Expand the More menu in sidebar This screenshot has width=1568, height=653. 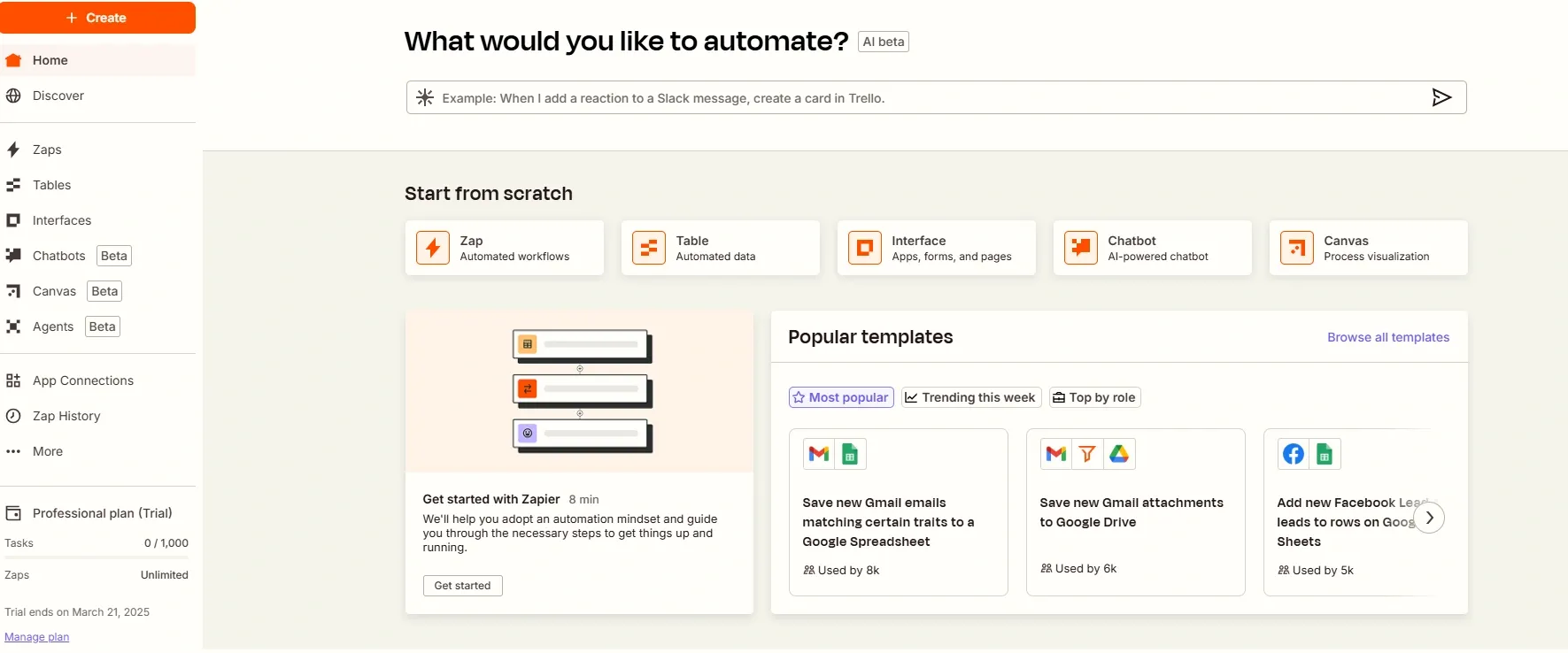[x=48, y=451]
